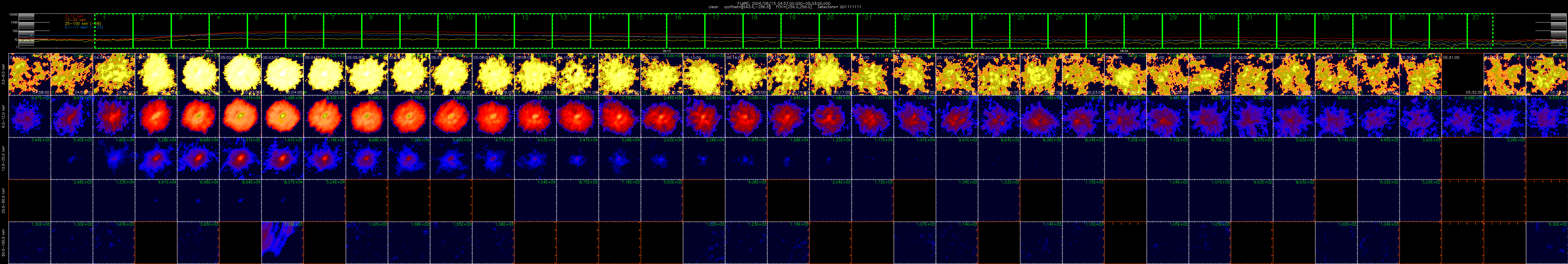1568x264 pixels.
Task: Open the 12-25 keV image at interval 8
Action: click(x=325, y=158)
